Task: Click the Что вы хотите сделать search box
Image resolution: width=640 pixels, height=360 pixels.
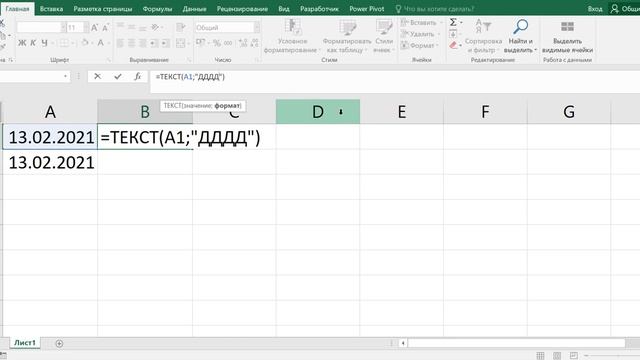Action: tap(435, 9)
